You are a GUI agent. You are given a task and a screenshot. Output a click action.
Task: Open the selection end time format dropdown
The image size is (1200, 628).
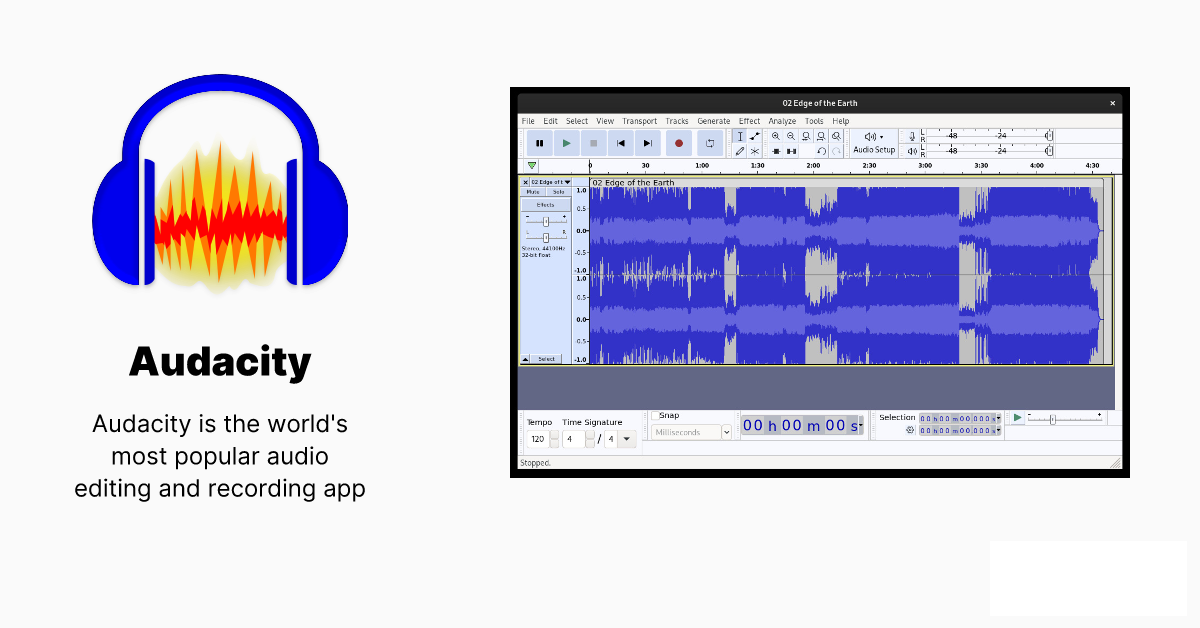(998, 430)
